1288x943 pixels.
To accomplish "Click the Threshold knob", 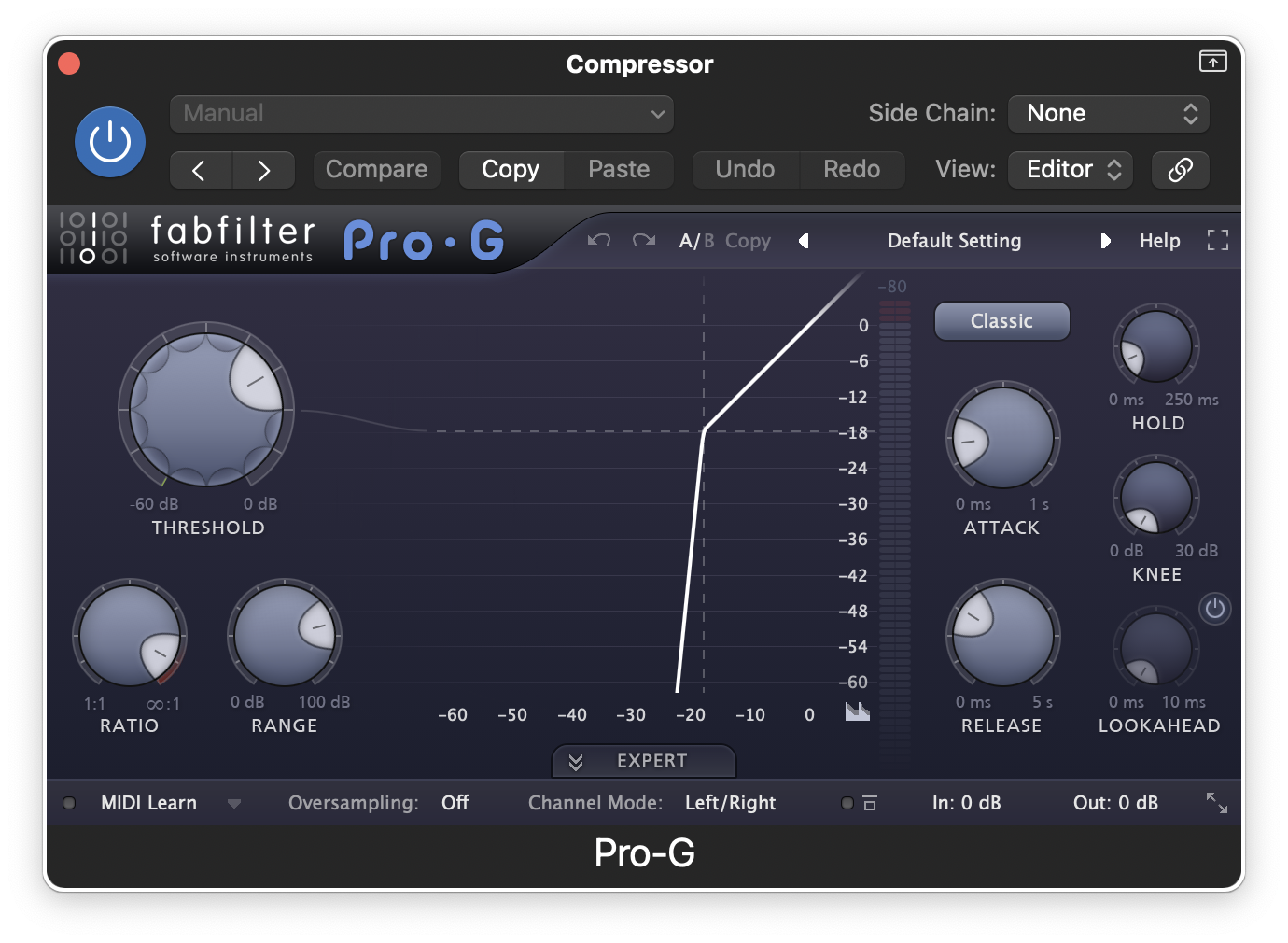I will [206, 410].
